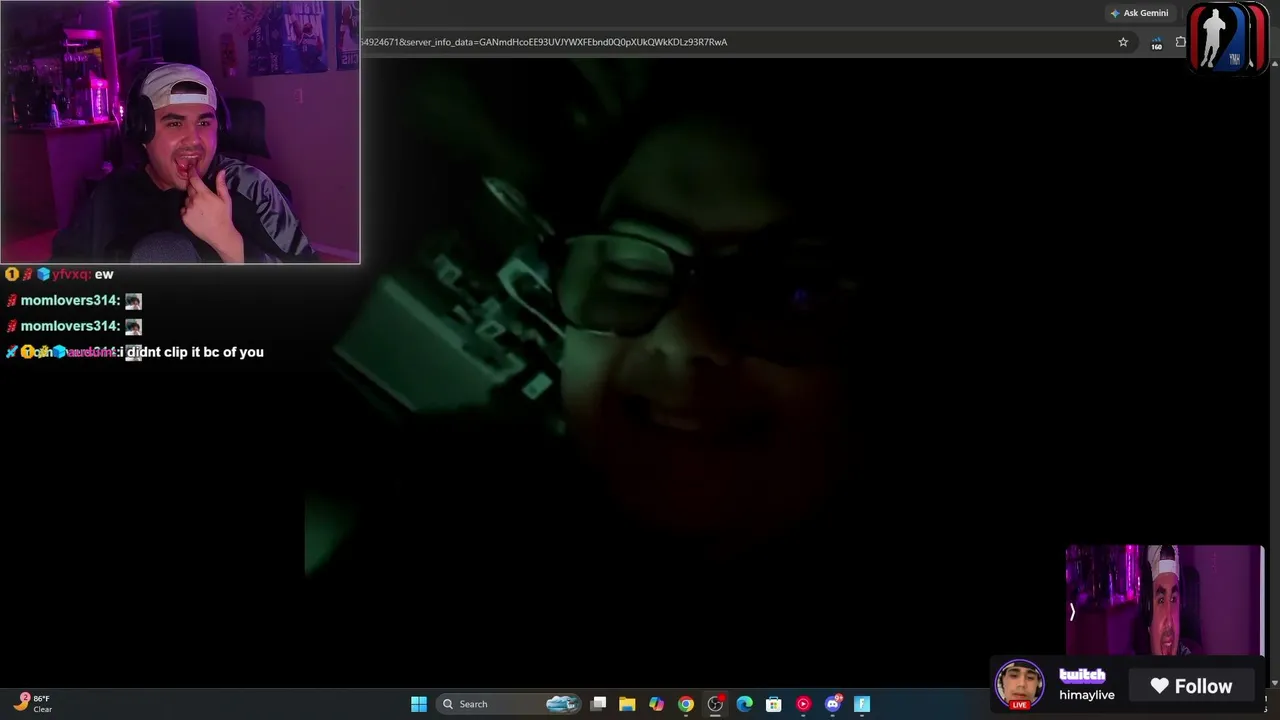Click the second momlovers314 chat username
Viewport: 1280px width, 720px height.
coord(70,326)
